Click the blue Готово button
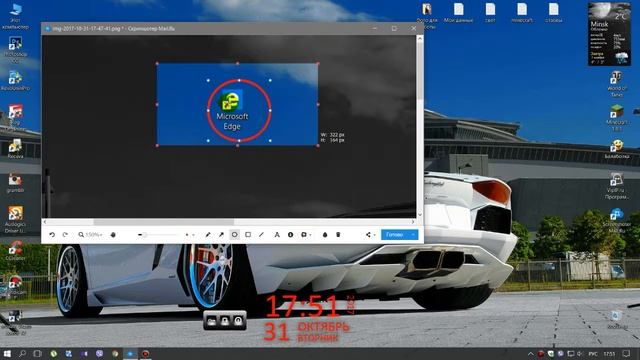Screen dimensions: 640x360 [x=395, y=235]
